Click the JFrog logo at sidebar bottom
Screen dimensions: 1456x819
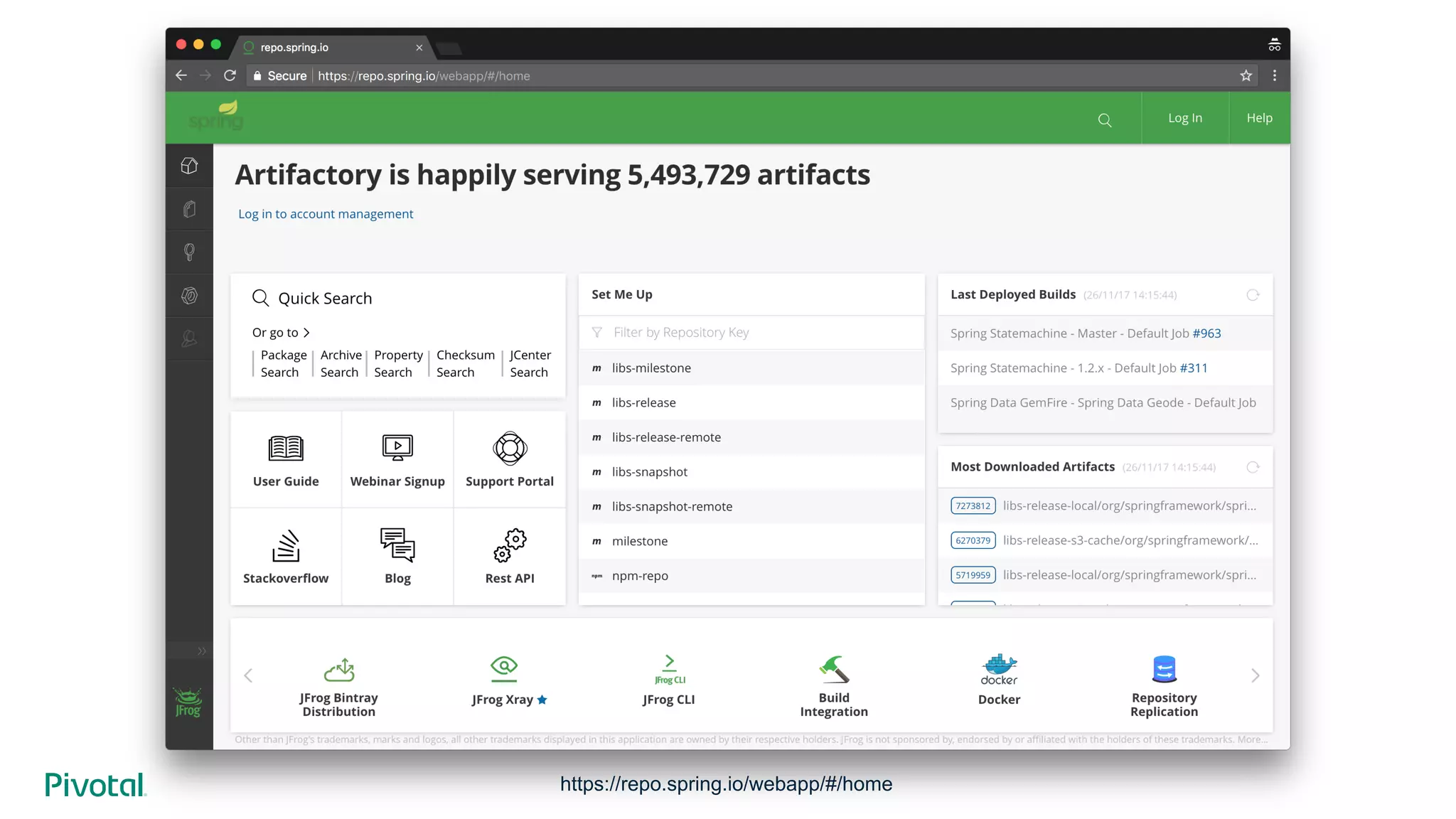point(188,702)
